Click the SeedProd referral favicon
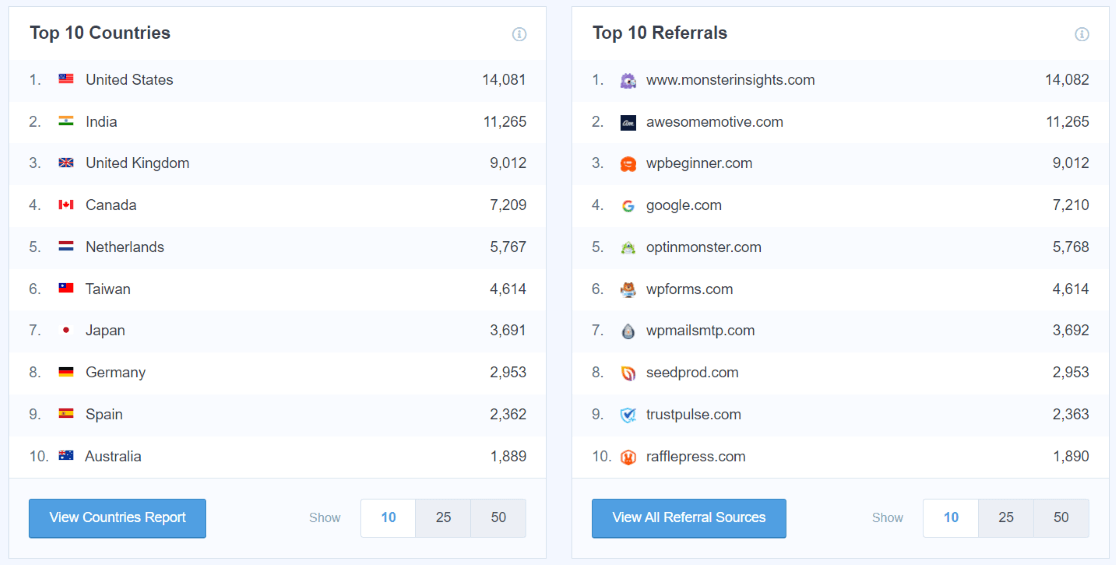The width and height of the screenshot is (1116, 565). 628,373
